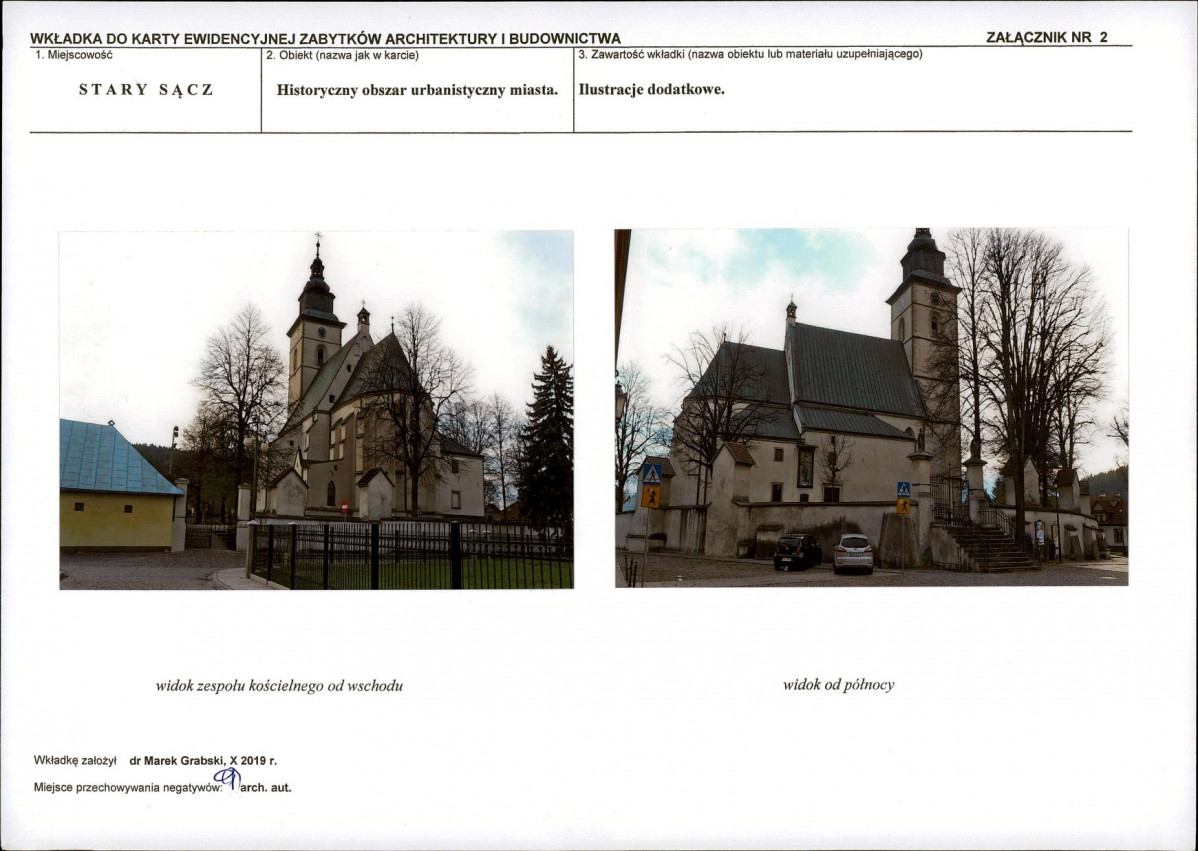The height and width of the screenshot is (851, 1198).
Task: Click the 'STARY SĄCZ' locality text
Action: [x=146, y=89]
